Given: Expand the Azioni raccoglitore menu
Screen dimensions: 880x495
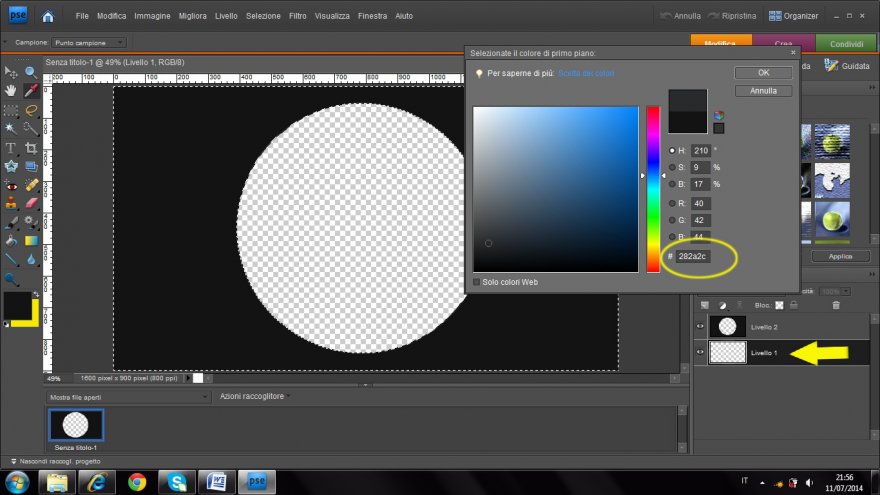Looking at the screenshot, I should (x=252, y=397).
